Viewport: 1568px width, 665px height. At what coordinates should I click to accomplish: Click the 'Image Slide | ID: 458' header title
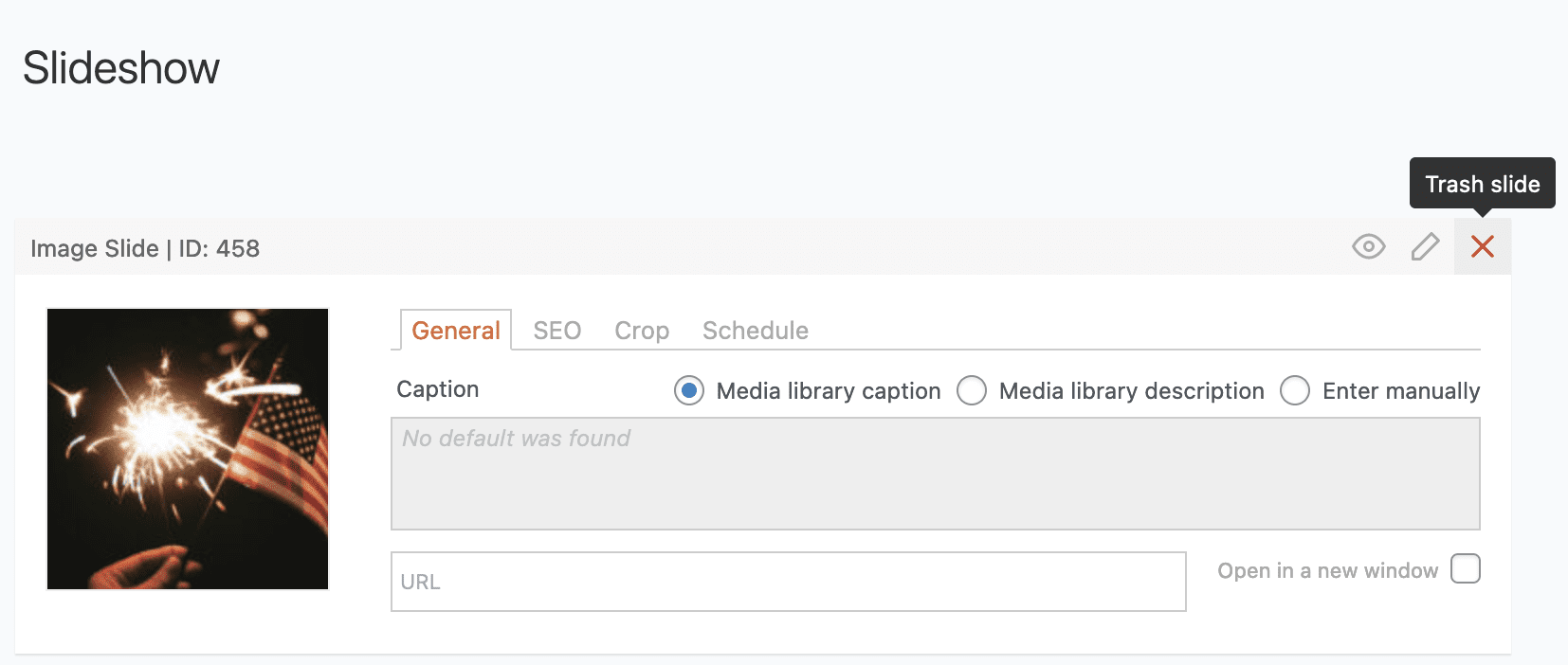pos(145,248)
